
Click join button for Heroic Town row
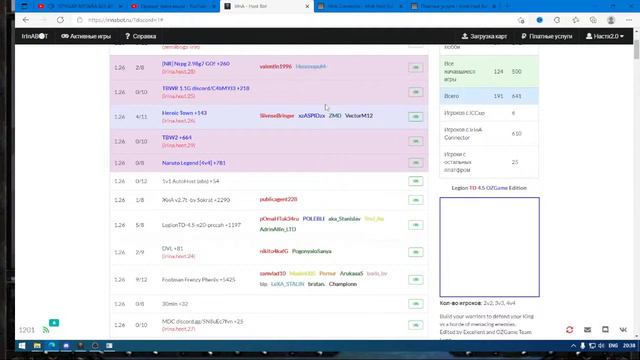click(x=416, y=117)
